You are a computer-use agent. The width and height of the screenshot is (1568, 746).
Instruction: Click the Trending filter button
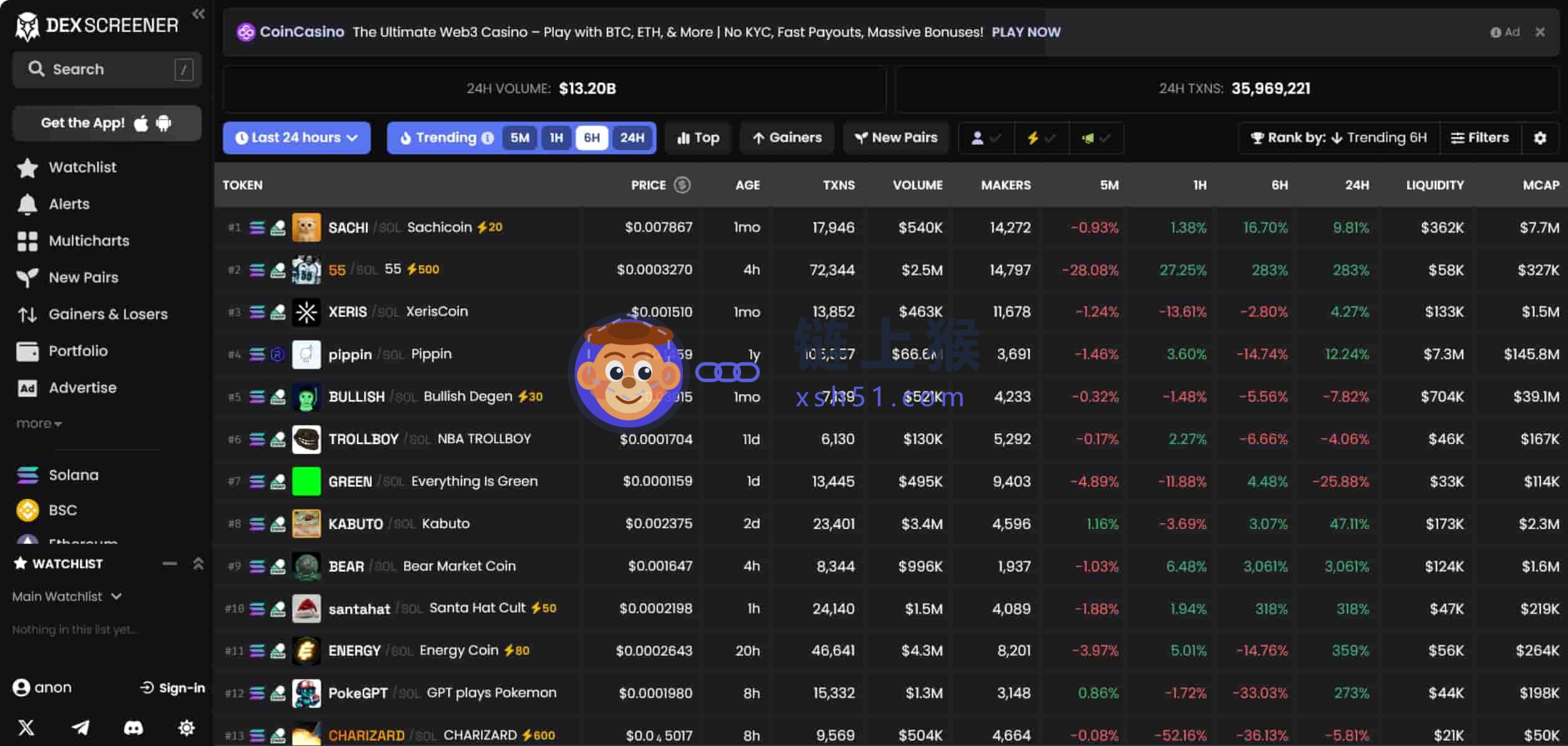coord(447,138)
